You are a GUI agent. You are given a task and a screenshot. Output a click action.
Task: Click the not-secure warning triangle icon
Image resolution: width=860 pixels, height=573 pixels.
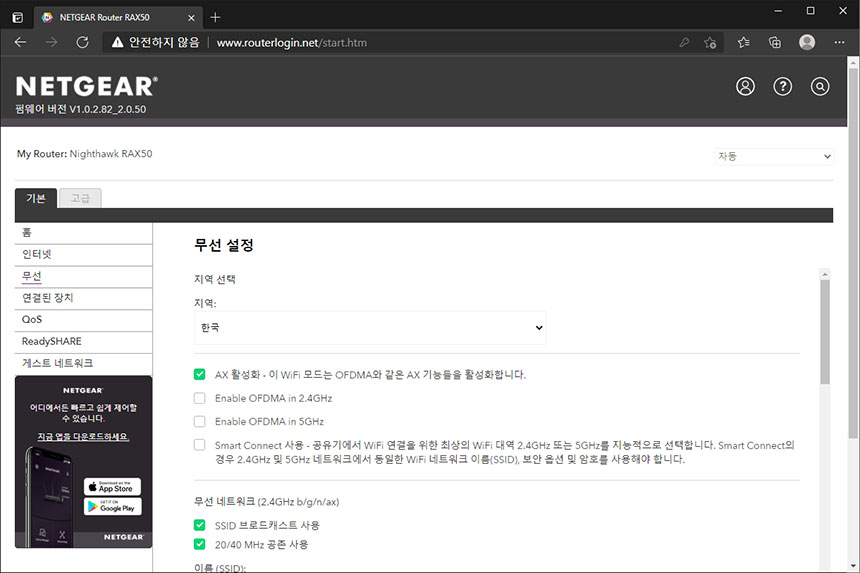[117, 42]
